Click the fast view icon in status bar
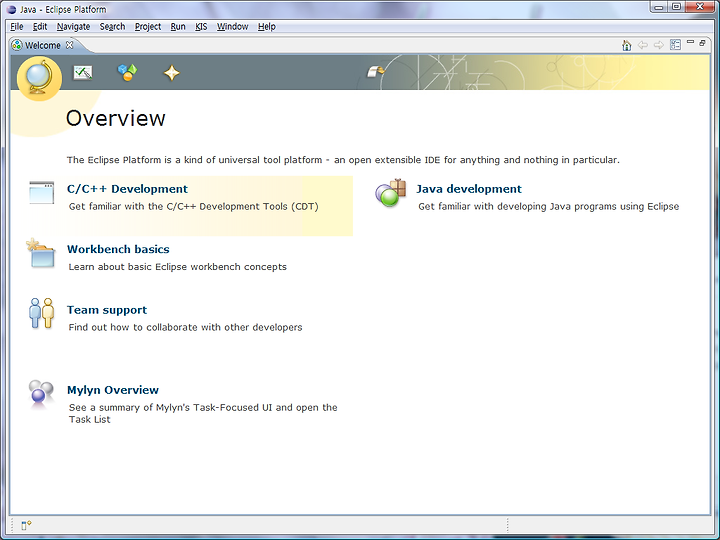The image size is (720, 540). (26, 525)
